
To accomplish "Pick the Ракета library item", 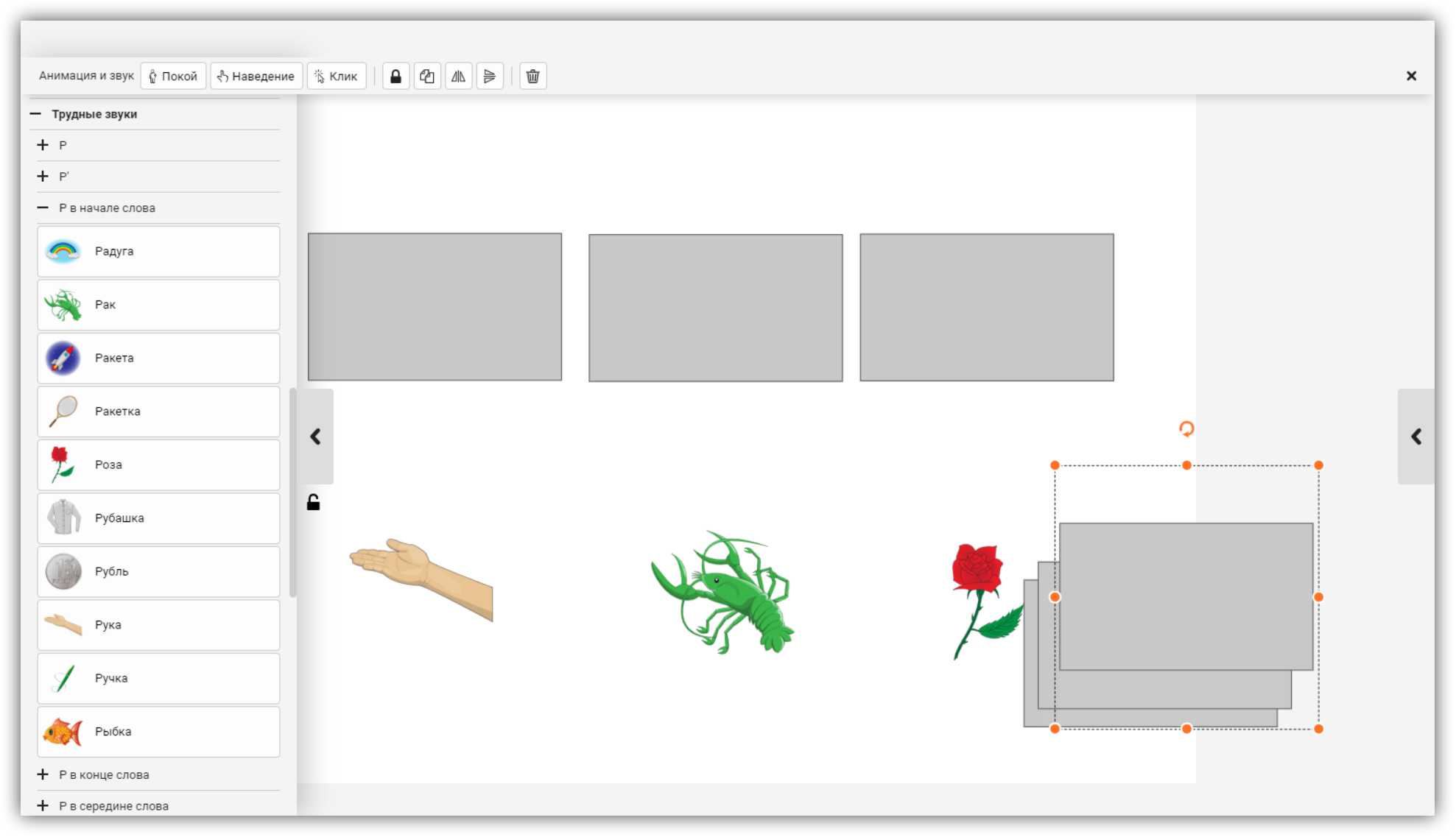I will 158,359.
